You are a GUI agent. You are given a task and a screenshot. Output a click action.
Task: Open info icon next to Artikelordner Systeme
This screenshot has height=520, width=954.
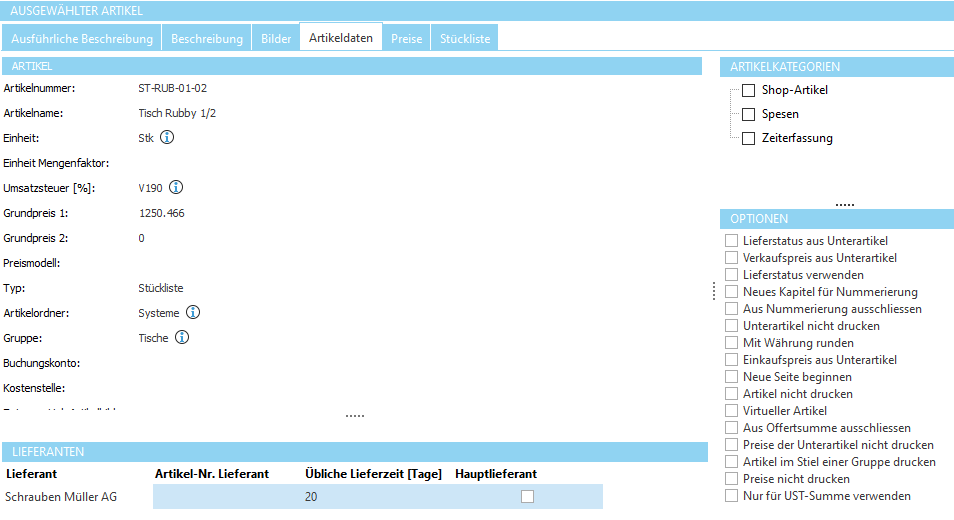193,313
